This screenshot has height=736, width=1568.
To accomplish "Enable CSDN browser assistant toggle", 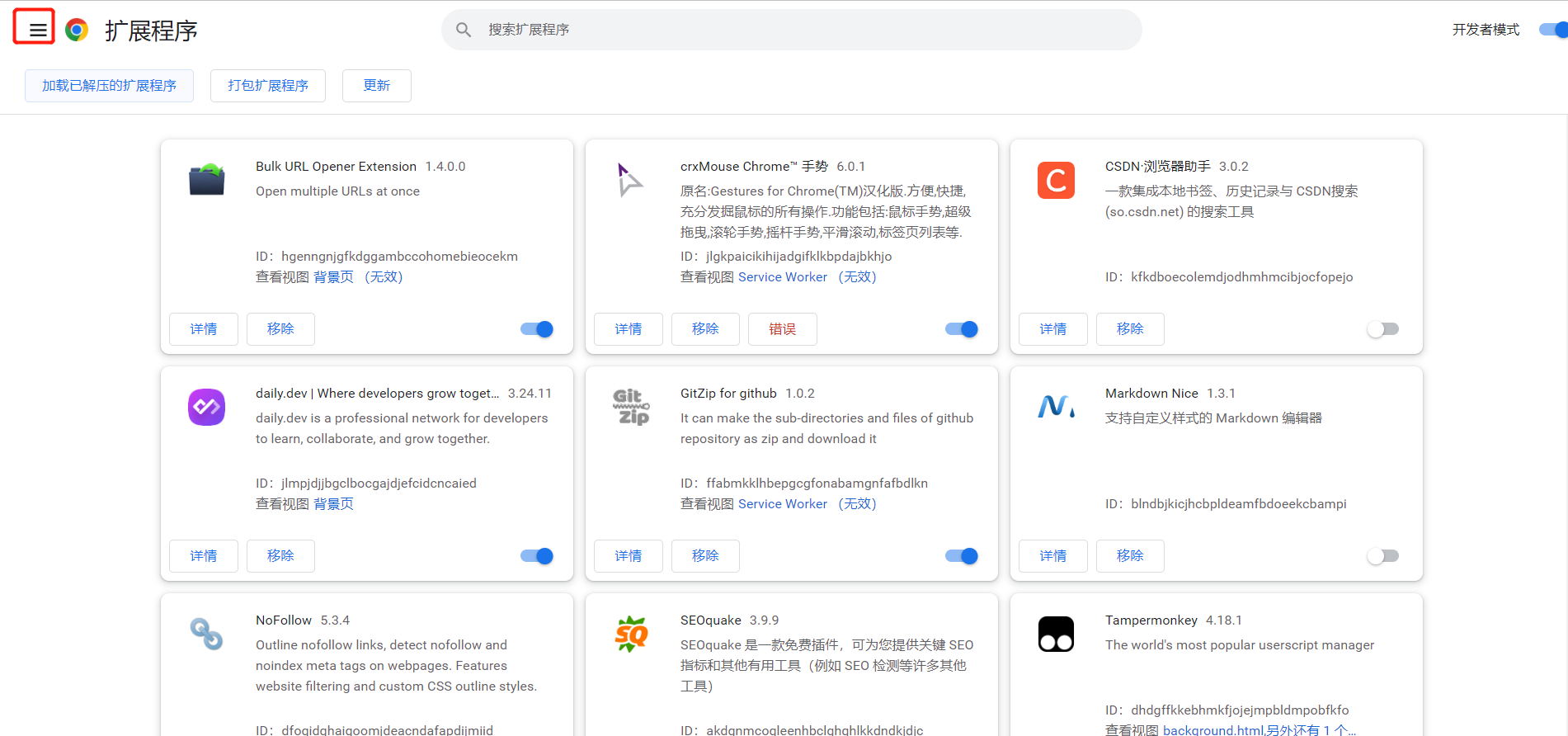I will 1383,329.
